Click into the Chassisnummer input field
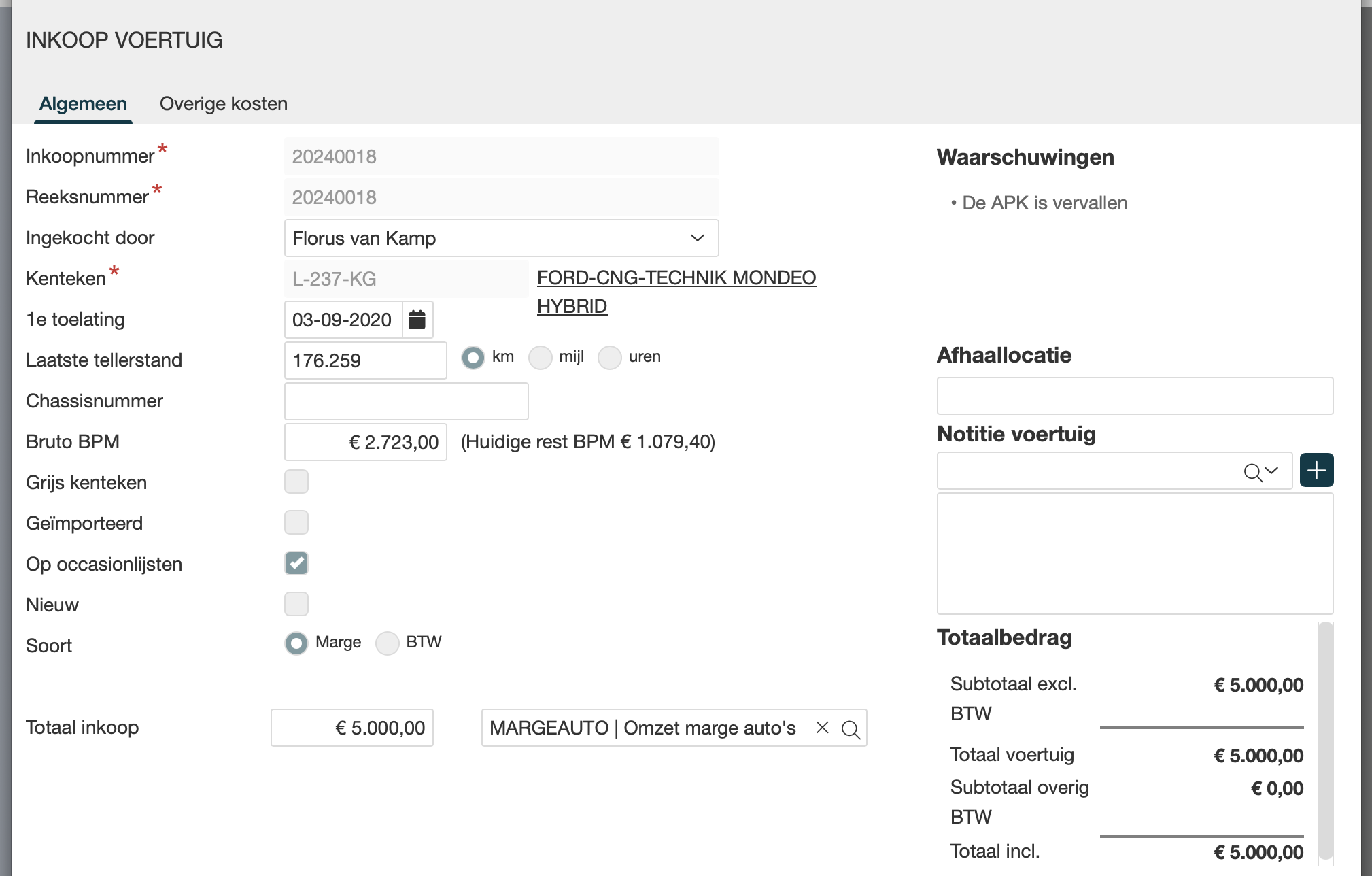This screenshot has width=1372, height=876. point(406,401)
